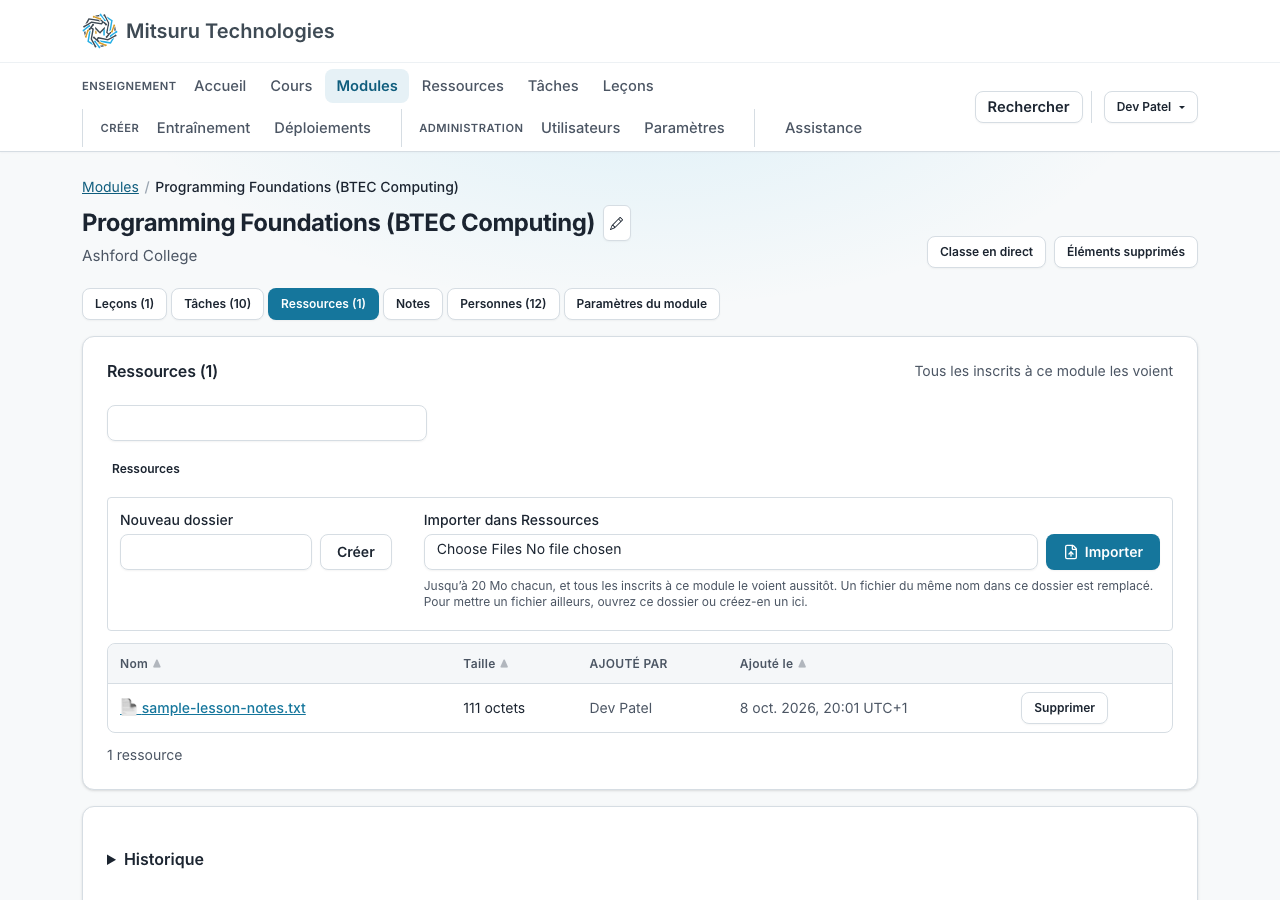Select Modules in the top navigation
The height and width of the screenshot is (900, 1280).
click(367, 86)
